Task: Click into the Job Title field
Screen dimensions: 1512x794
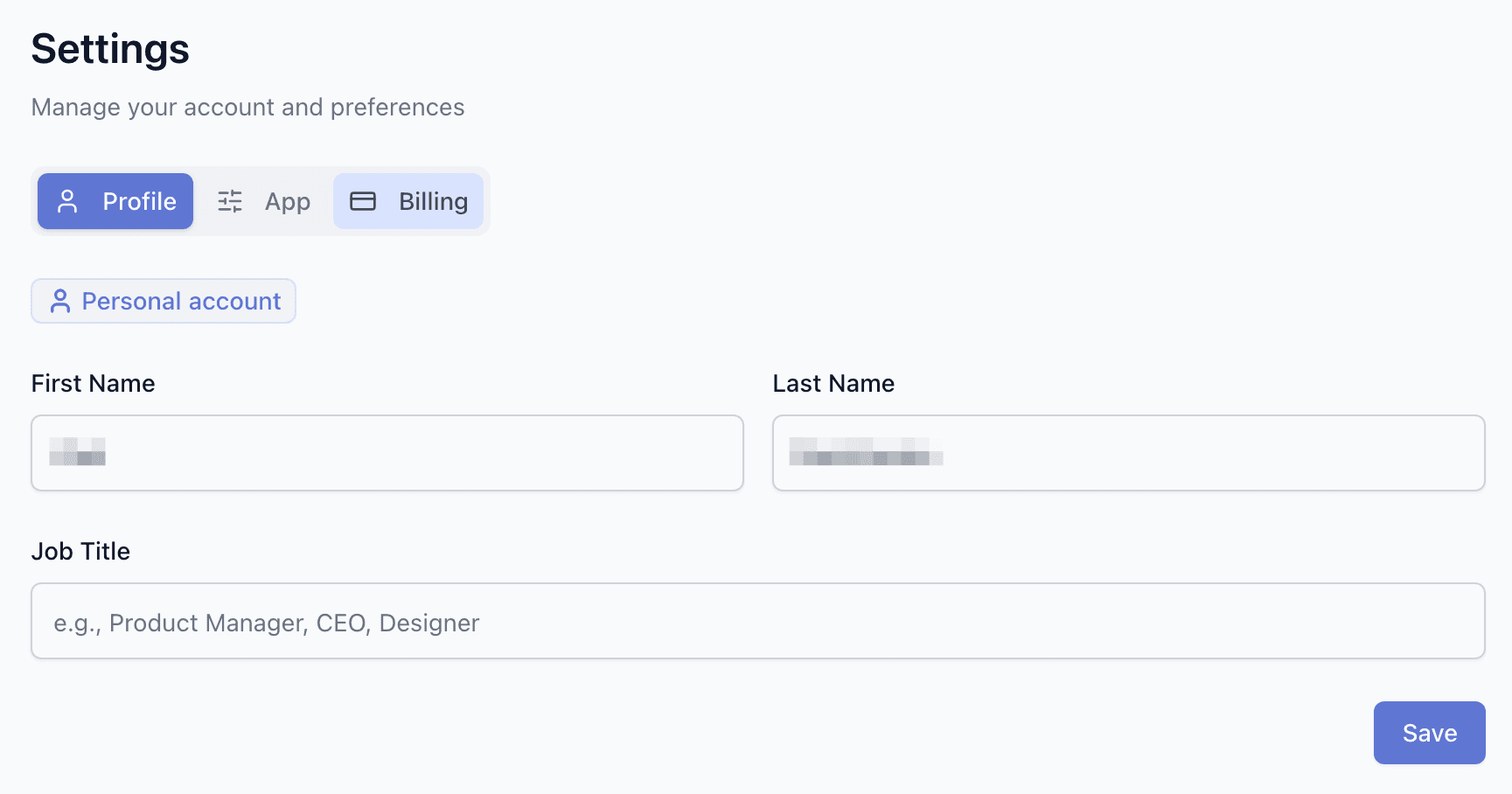Action: pos(758,621)
